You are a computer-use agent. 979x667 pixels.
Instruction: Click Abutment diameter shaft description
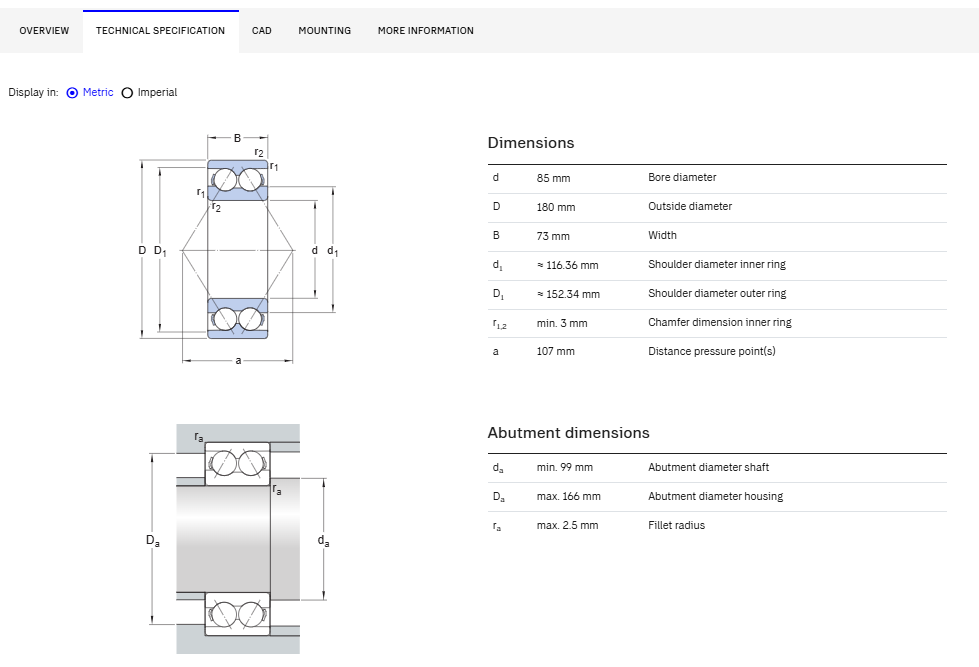708,467
